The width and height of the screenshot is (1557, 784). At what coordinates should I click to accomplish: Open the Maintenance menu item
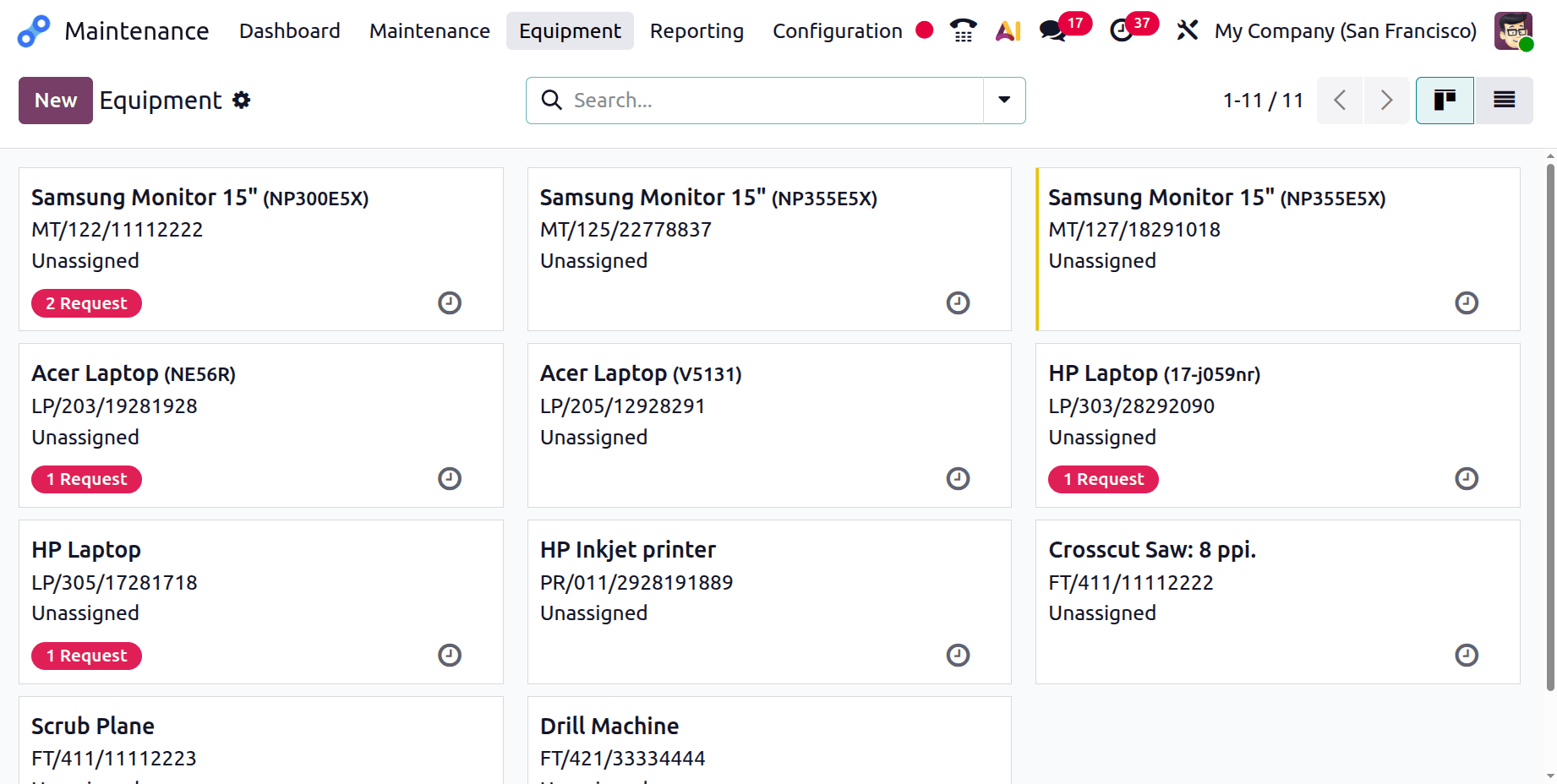click(429, 31)
